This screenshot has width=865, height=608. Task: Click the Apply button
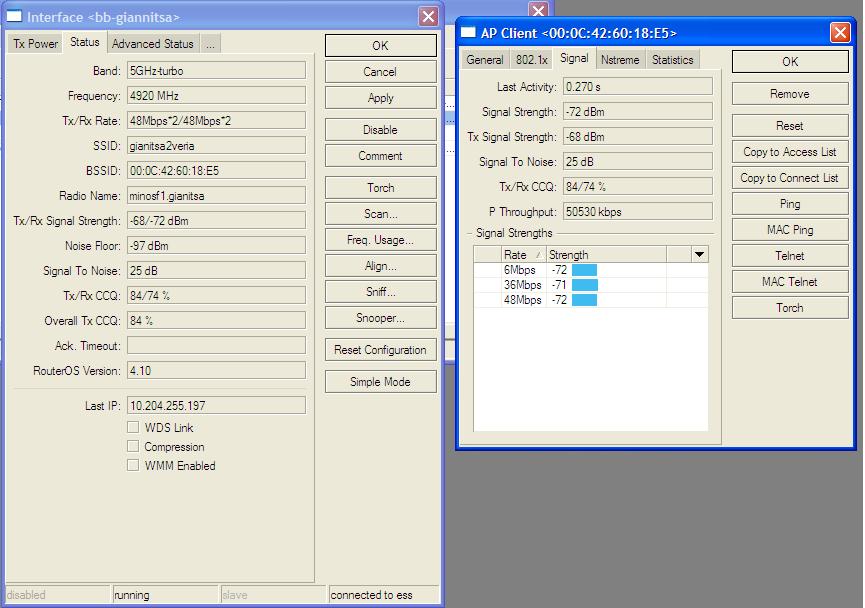coord(381,98)
